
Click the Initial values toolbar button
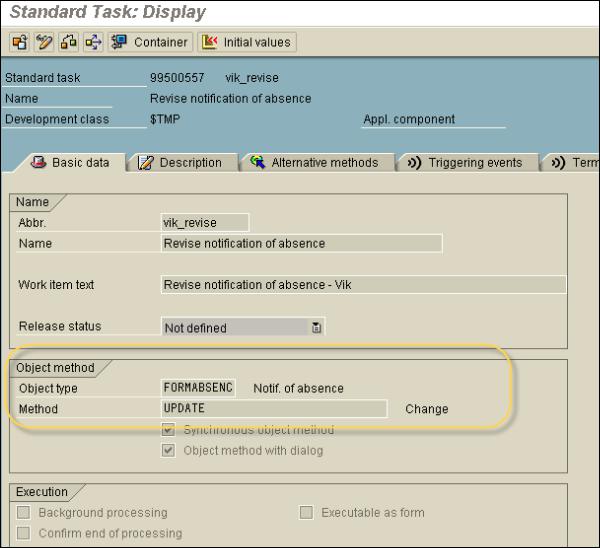click(246, 42)
